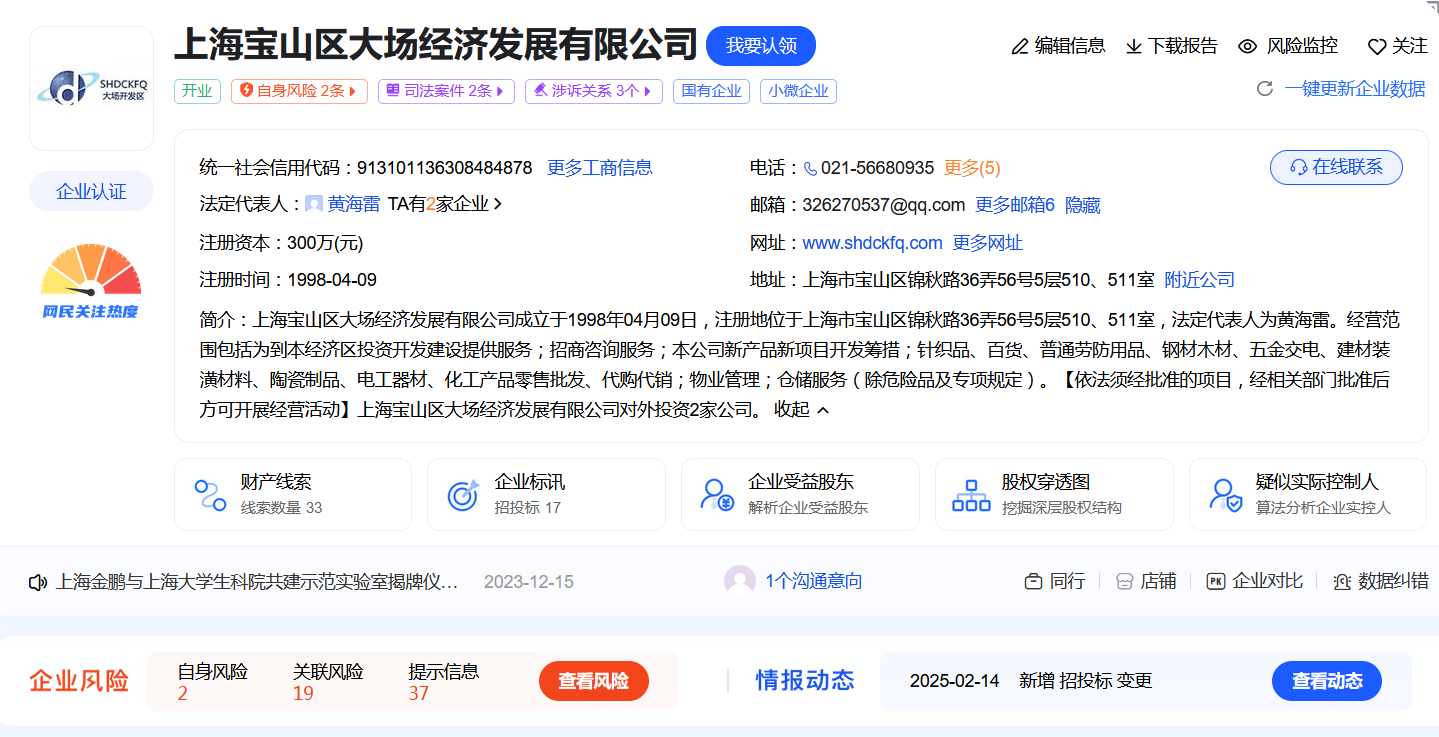Click the 下载报告 label

coord(1183,46)
